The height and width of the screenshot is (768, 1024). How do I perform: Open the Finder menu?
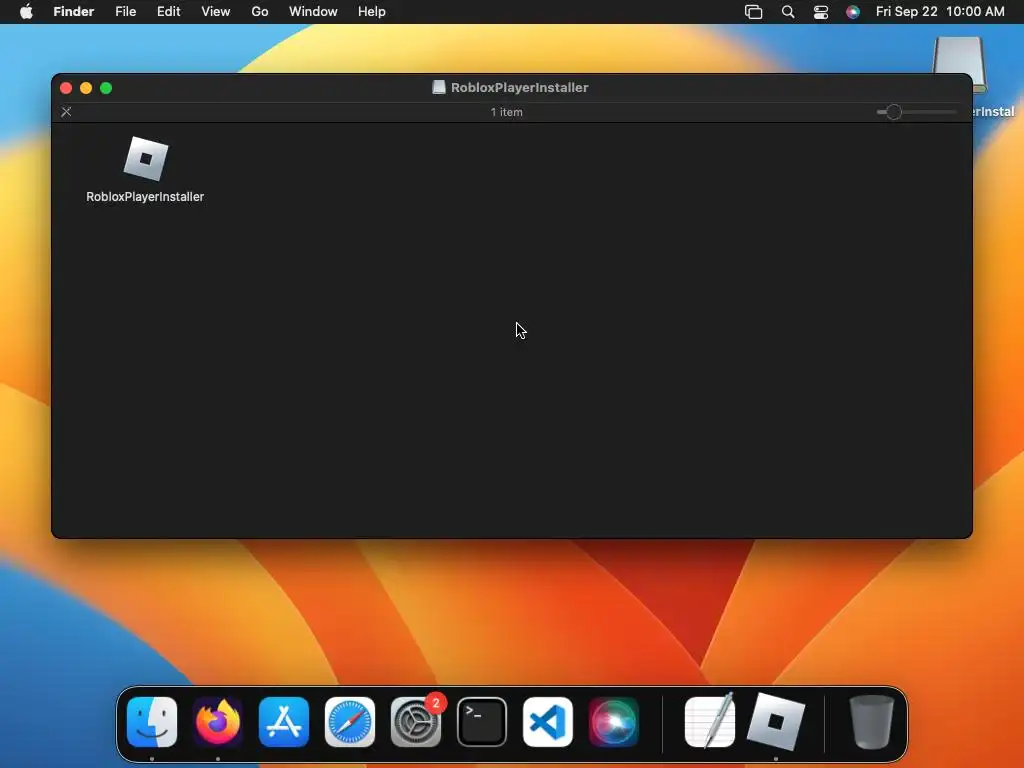(x=74, y=12)
